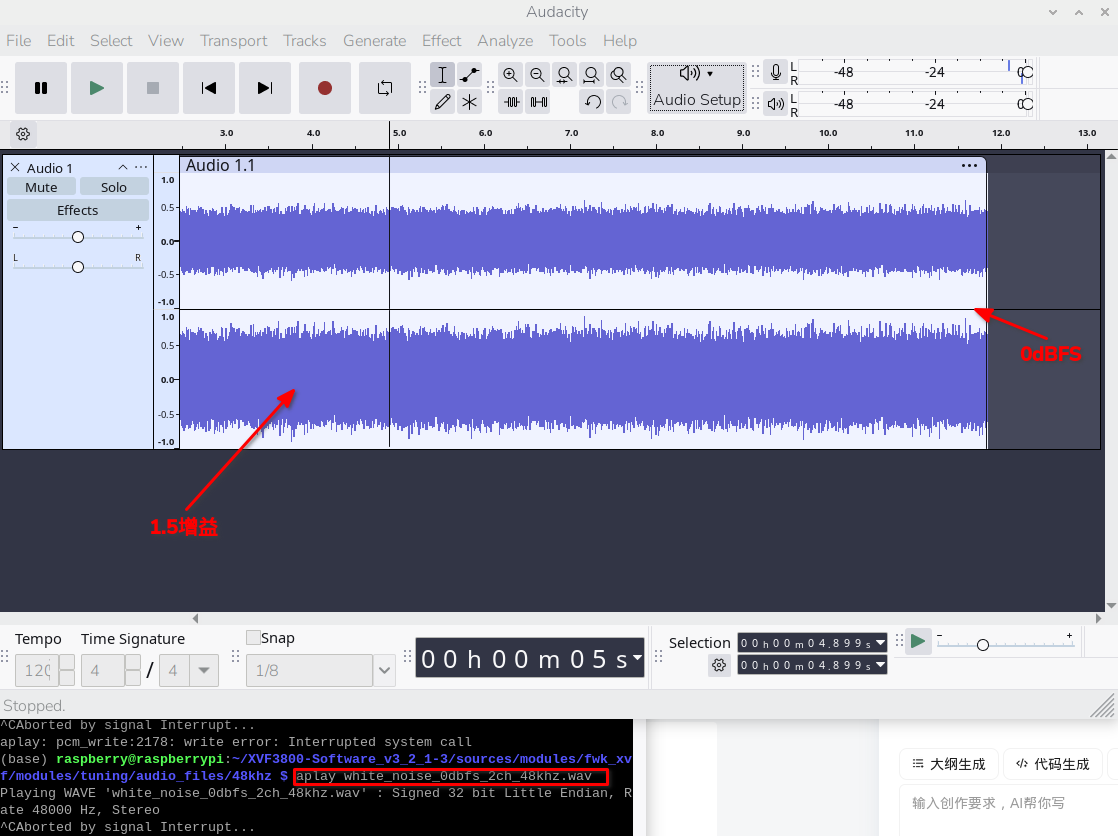Open the Tools menu

[x=568, y=41]
